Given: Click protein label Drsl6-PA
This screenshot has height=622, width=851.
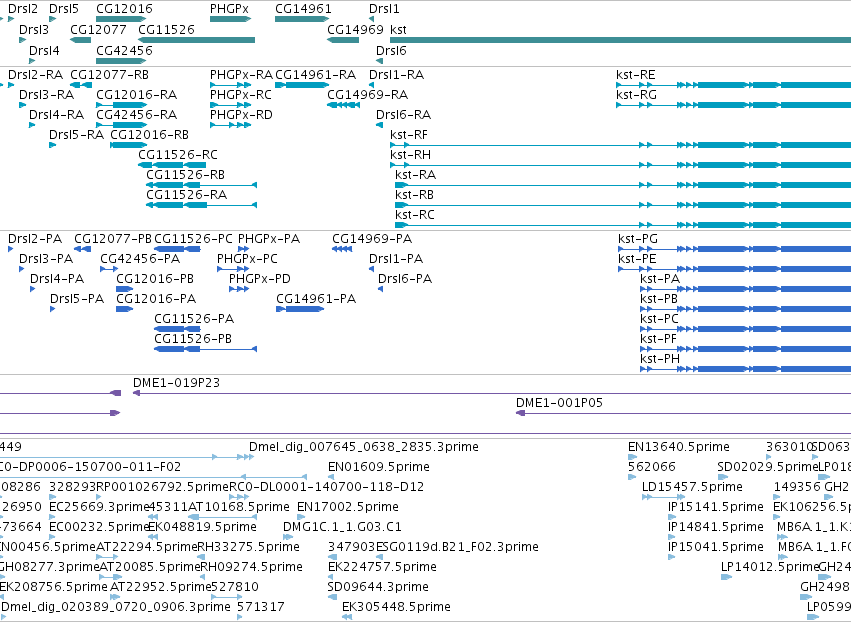Looking at the screenshot, I should [405, 279].
